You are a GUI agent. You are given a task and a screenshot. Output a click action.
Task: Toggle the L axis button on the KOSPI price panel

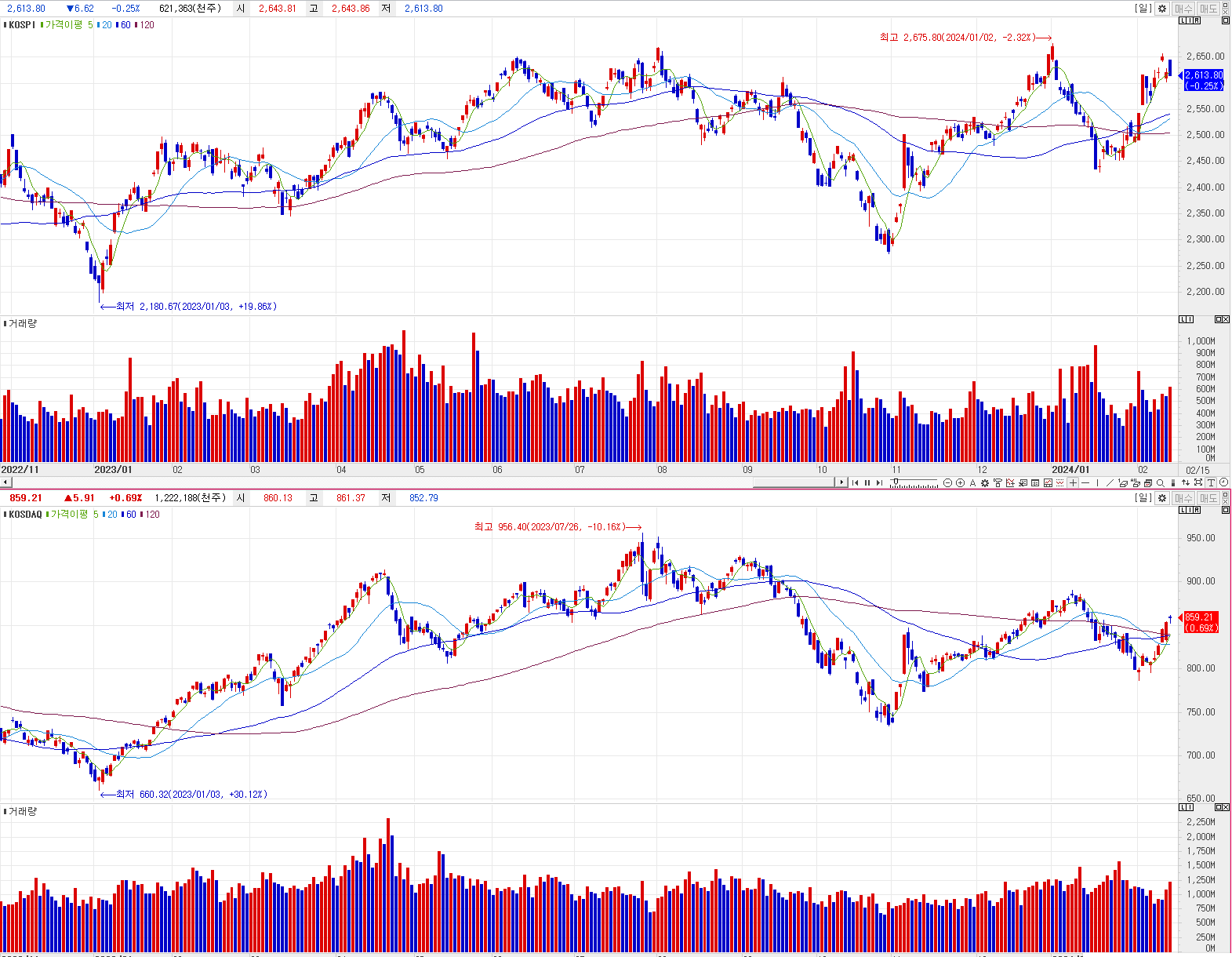[x=1182, y=20]
